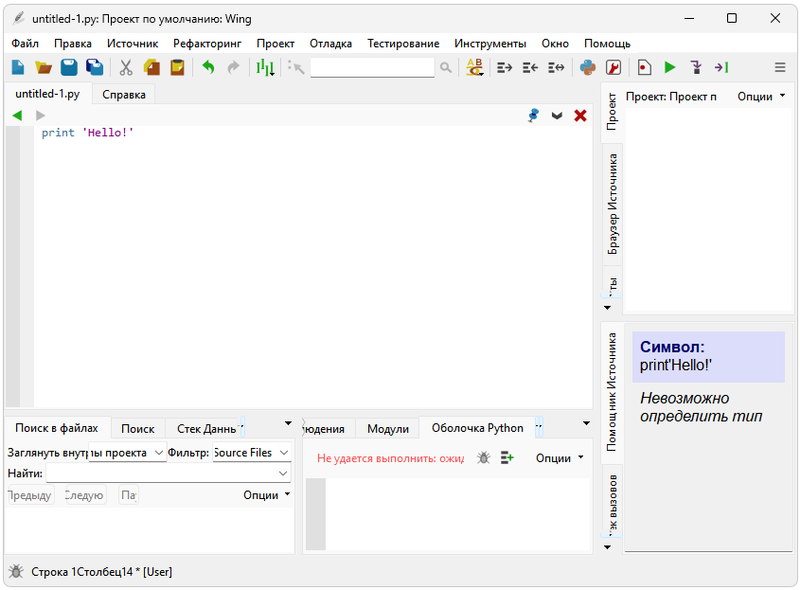Viewport: 800px width, 590px height.
Task: Click the bug icon in Python shell panel
Action: tap(484, 457)
